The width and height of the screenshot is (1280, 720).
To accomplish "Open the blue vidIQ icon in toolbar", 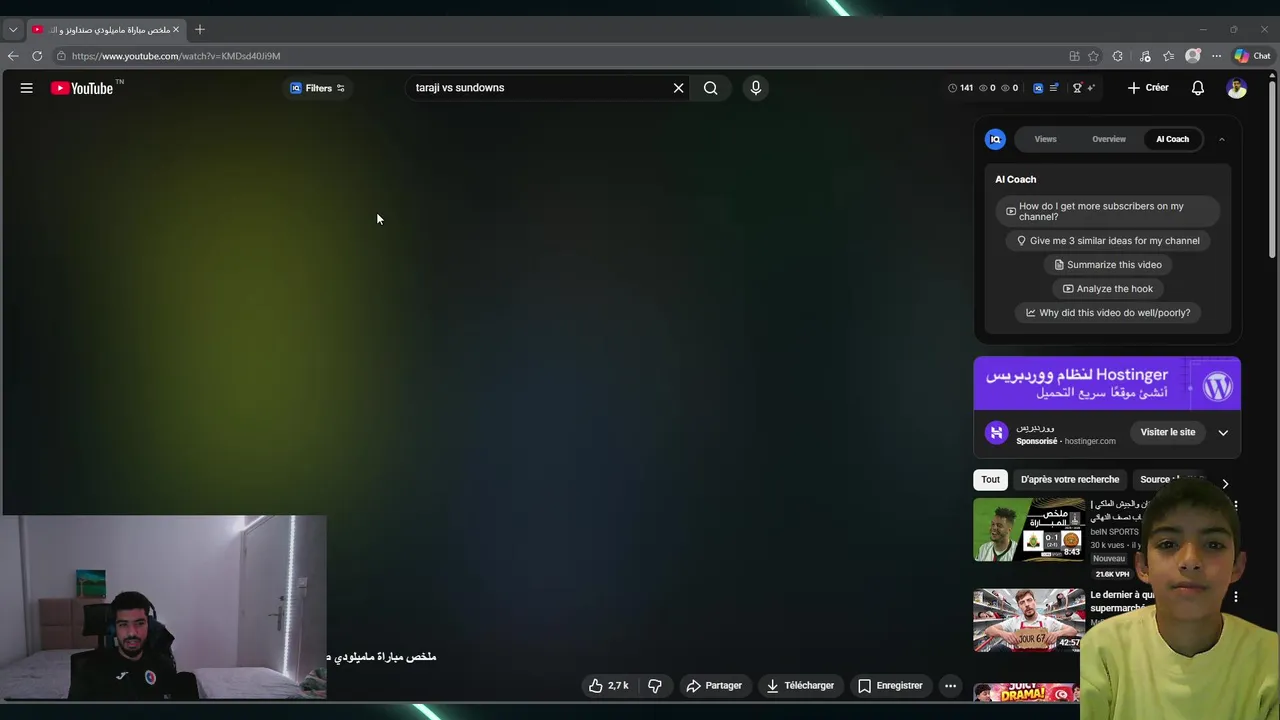I will click(x=1038, y=88).
